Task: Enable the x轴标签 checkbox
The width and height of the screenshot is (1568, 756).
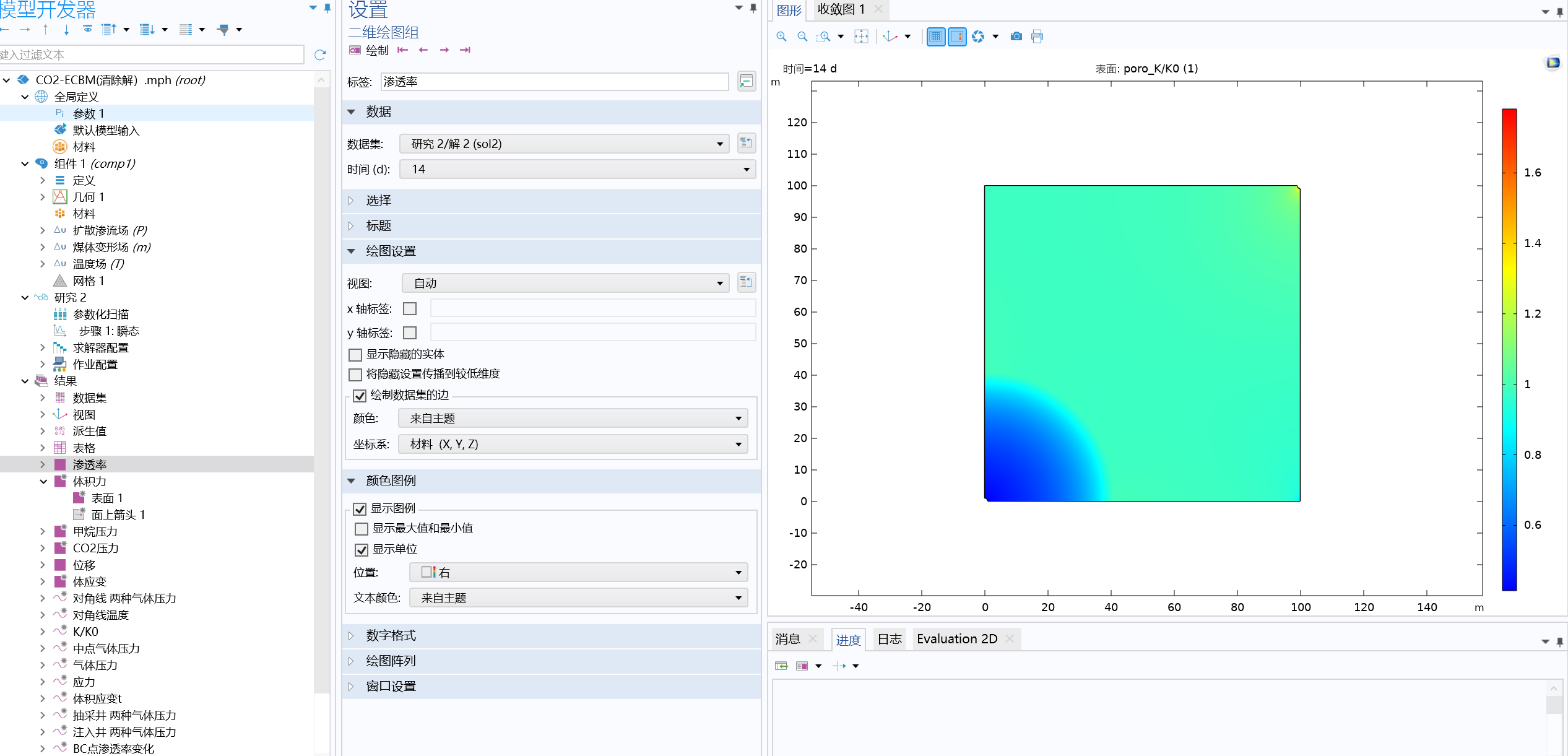Action: (x=410, y=308)
